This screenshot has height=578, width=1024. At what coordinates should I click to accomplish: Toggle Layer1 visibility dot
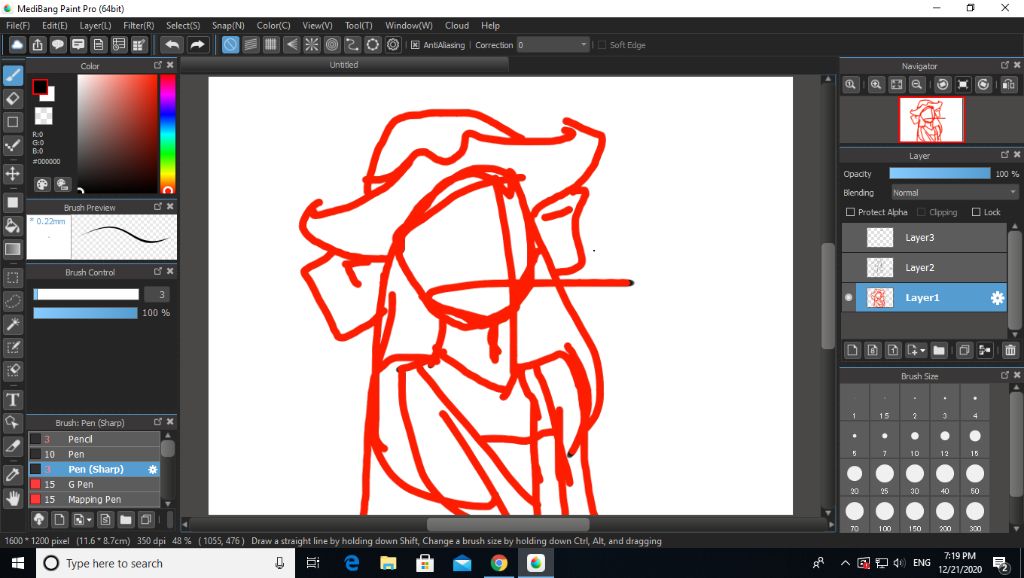848,298
